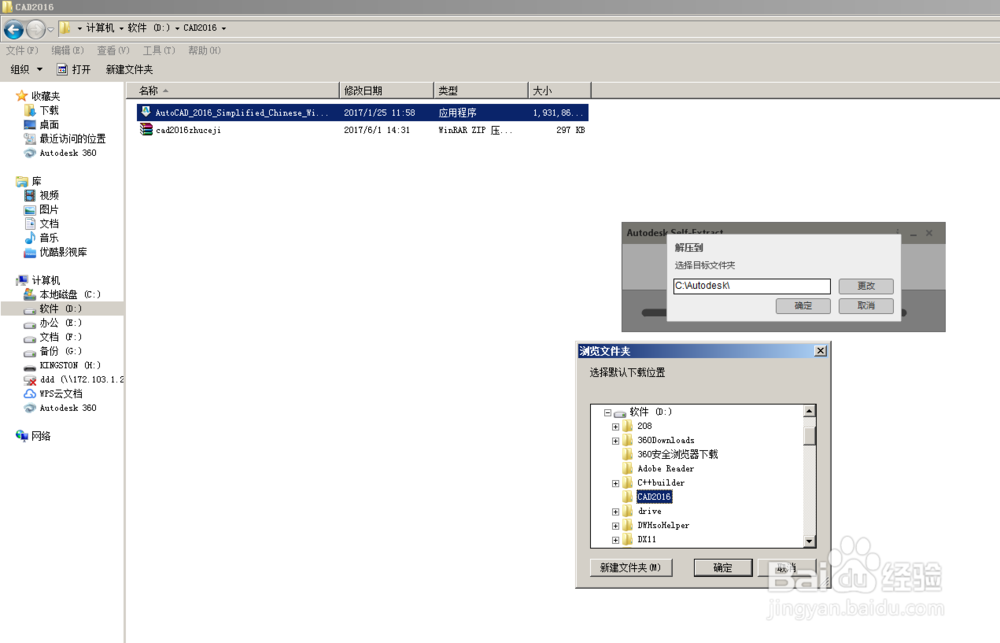Open 桌面 in the favorites sidebar
The height and width of the screenshot is (643, 1000).
(49, 124)
